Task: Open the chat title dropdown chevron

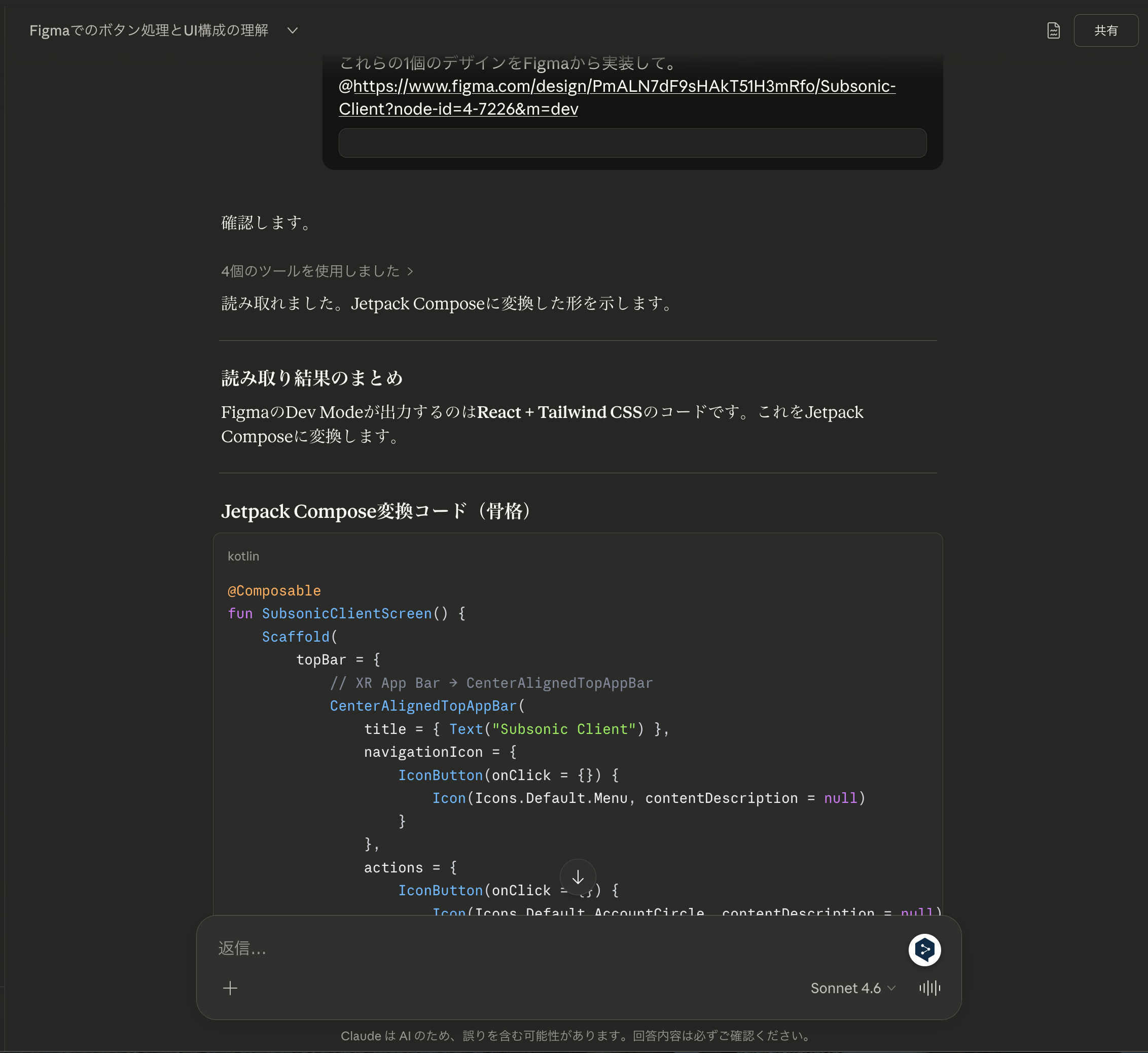Action: [292, 31]
